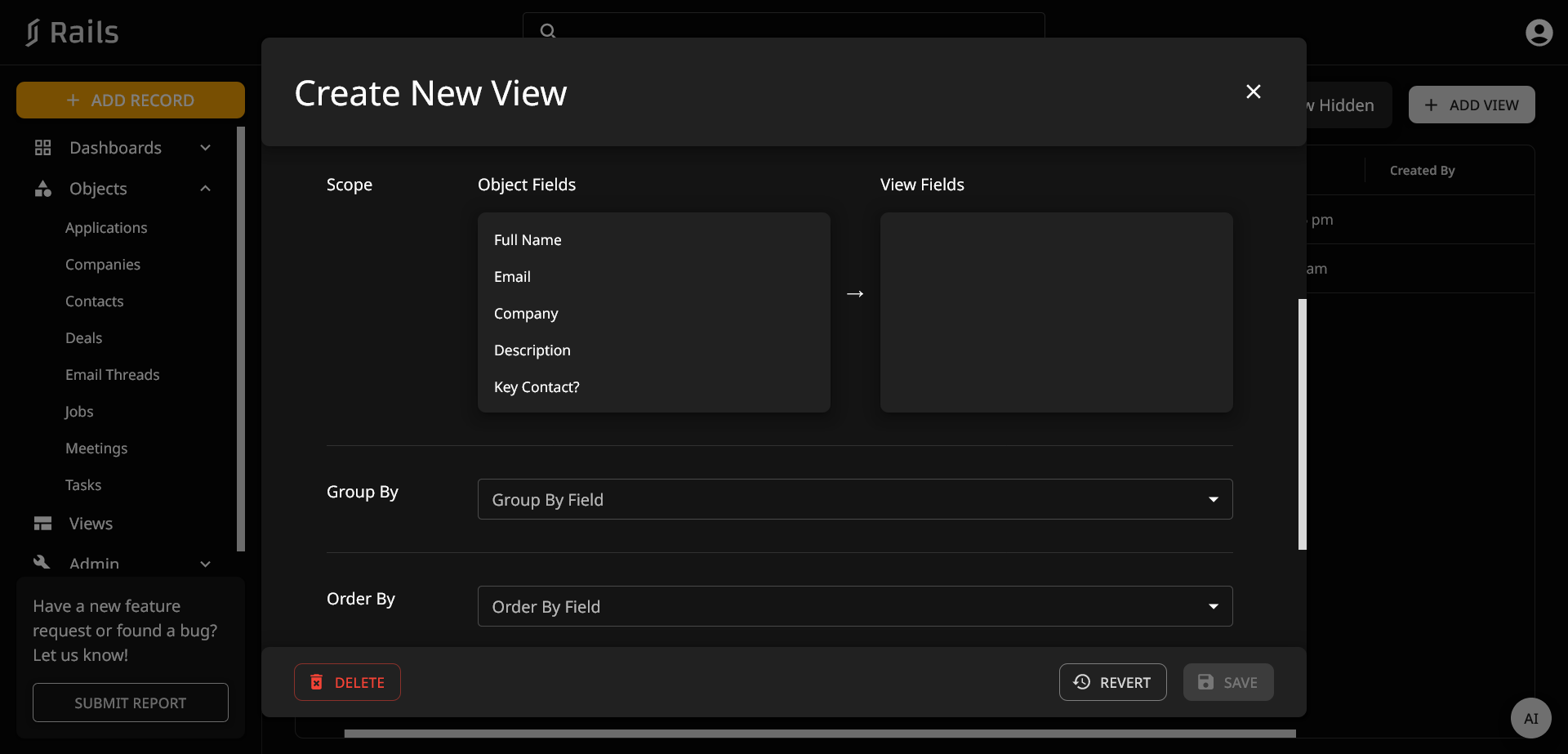
Task: Select Full Name in Object Fields
Action: (x=528, y=240)
